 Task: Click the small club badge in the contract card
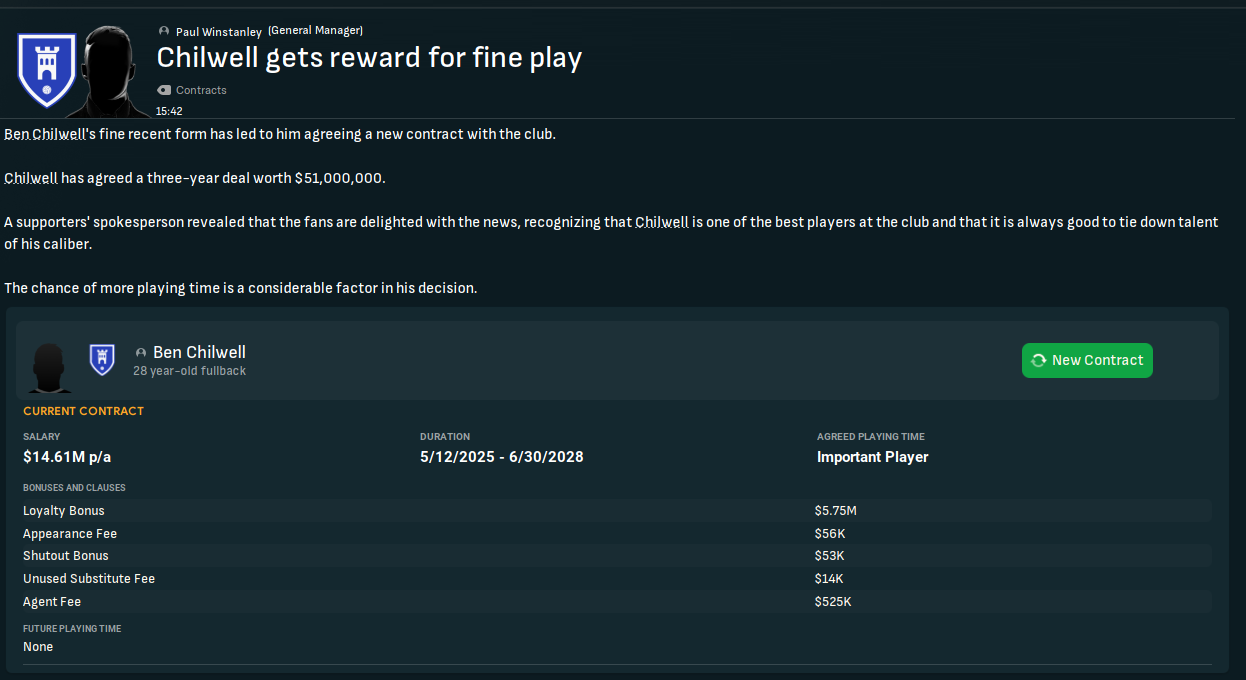[x=102, y=359]
